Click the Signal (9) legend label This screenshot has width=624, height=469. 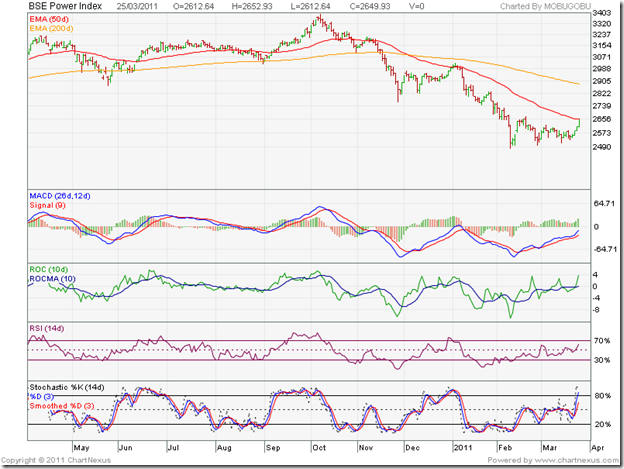tap(47, 205)
